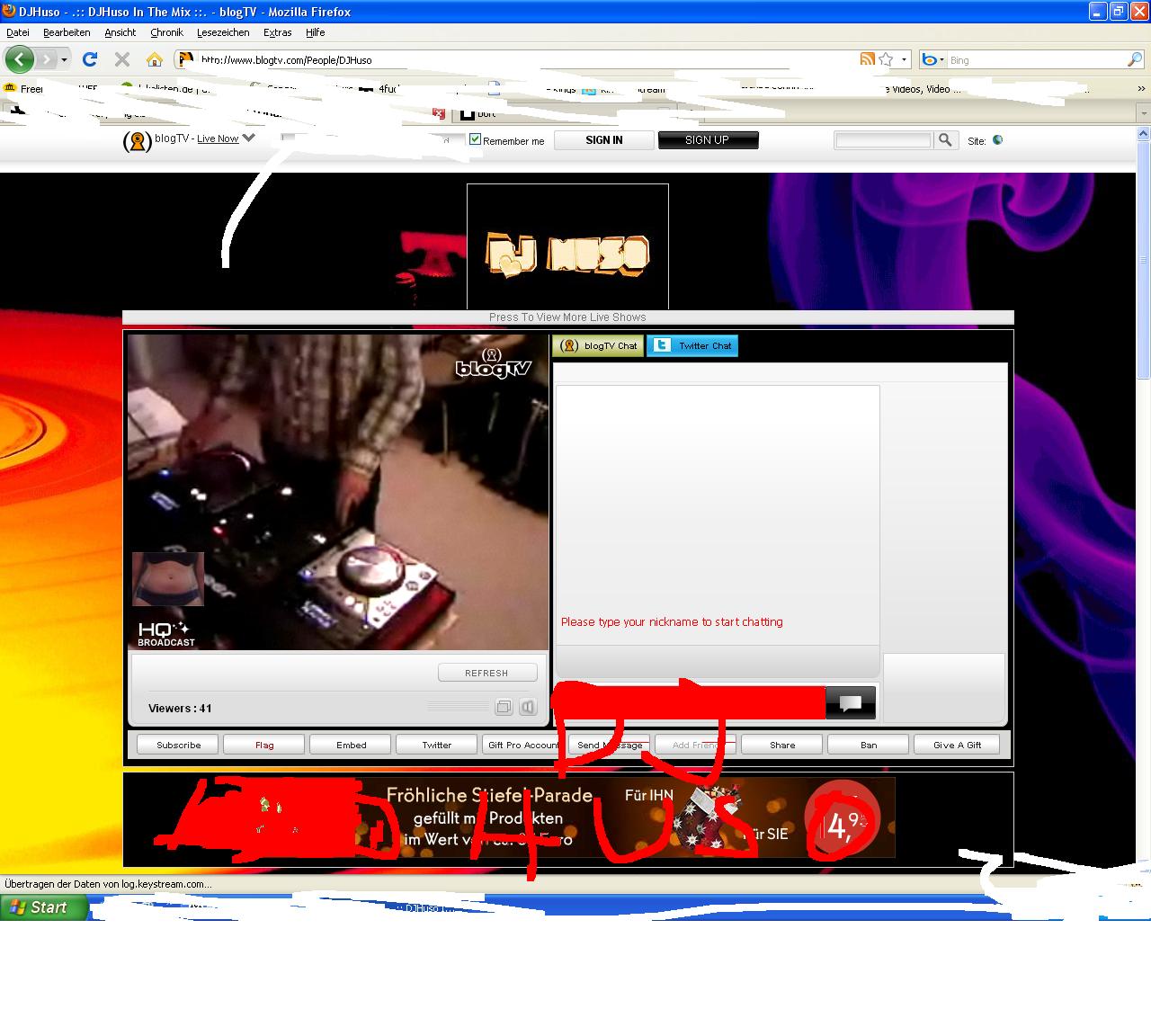
Task: Go back with the browser Back arrow
Action: click(x=19, y=59)
